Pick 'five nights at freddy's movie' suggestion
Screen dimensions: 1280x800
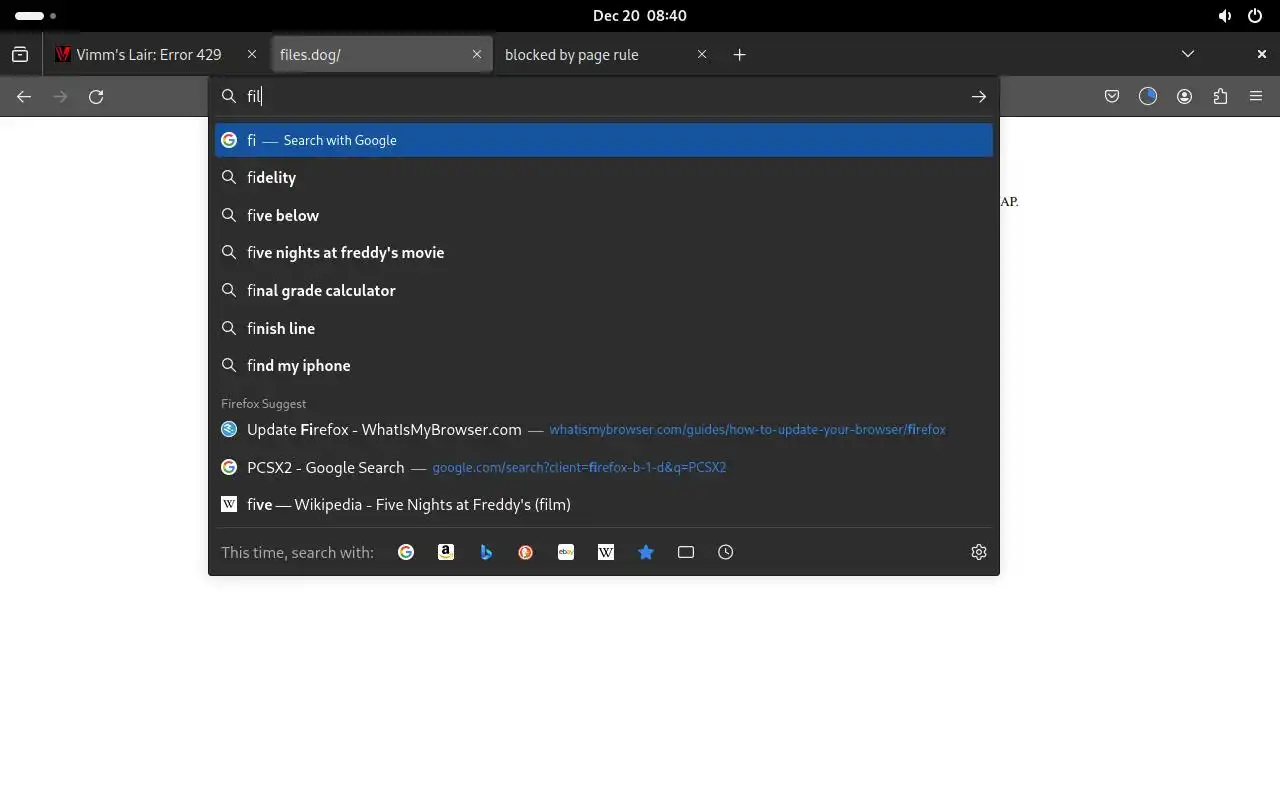tap(604, 253)
